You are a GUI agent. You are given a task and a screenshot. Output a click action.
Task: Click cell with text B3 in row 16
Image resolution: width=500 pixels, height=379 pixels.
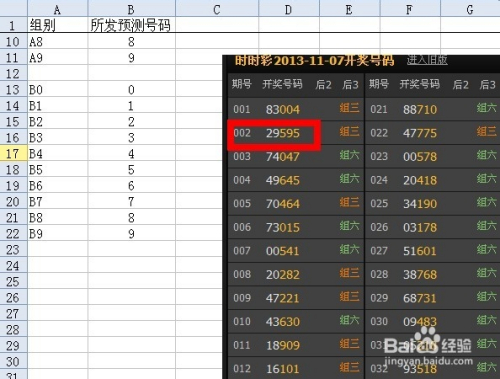(x=58, y=138)
